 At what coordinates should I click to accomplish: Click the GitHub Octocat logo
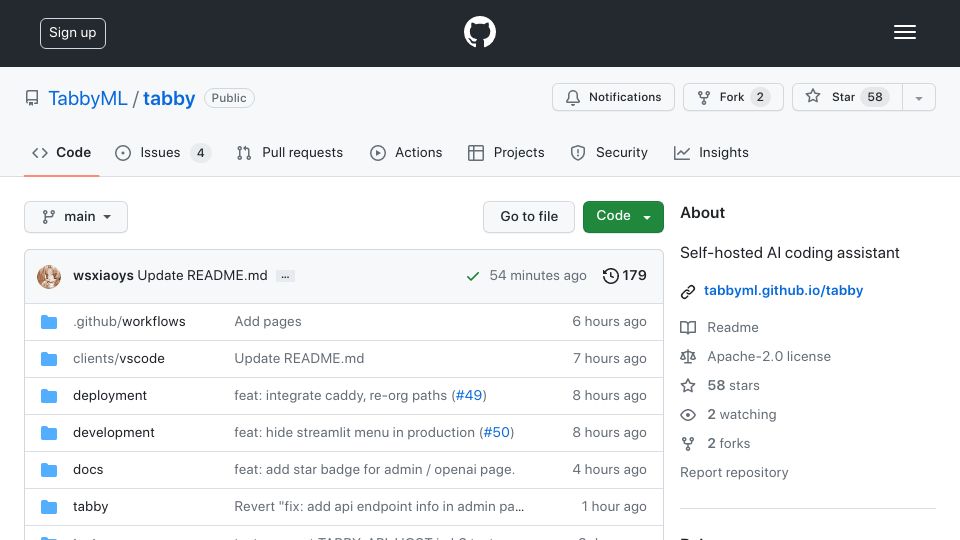click(479, 32)
